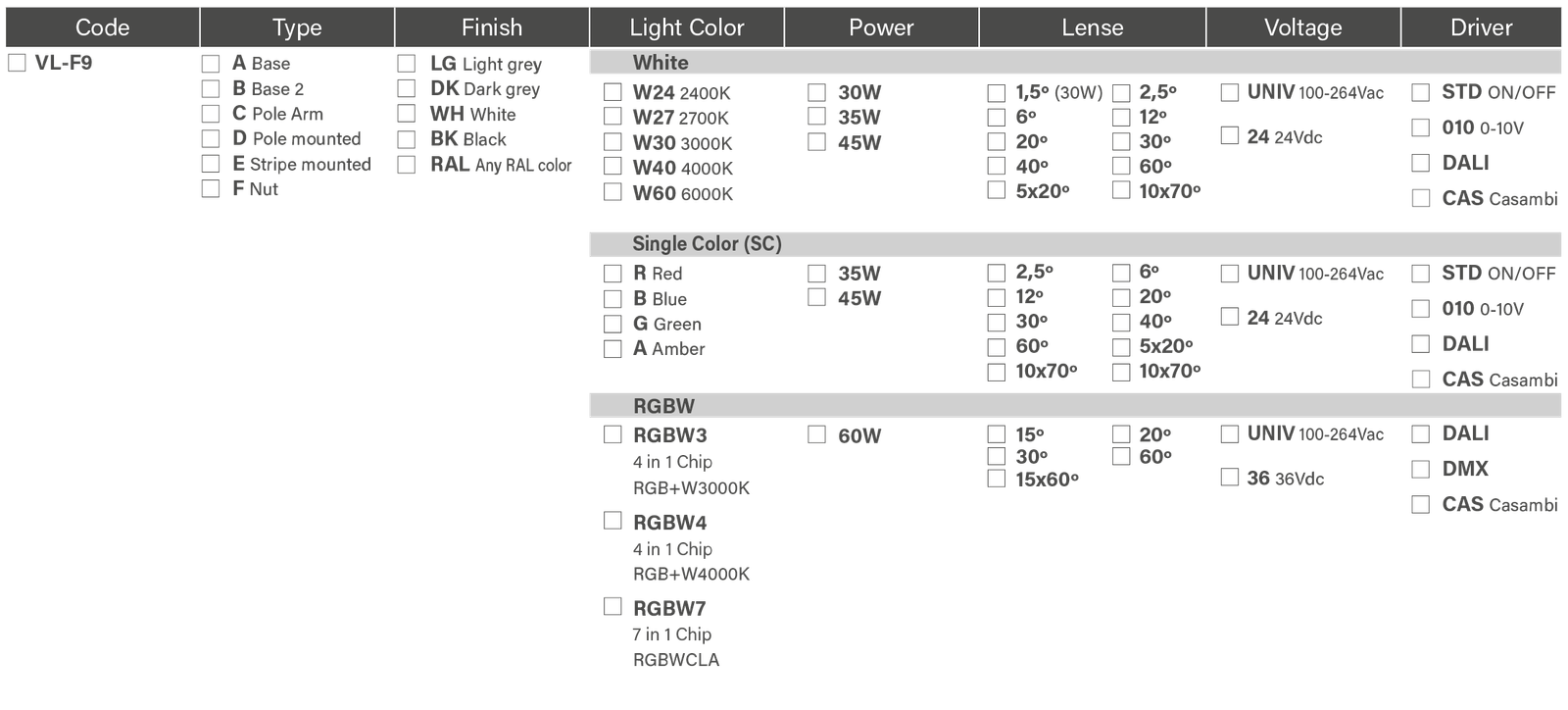1568x710 pixels.
Task: Check the 15x60° lense checkbox
Action: [x=996, y=479]
